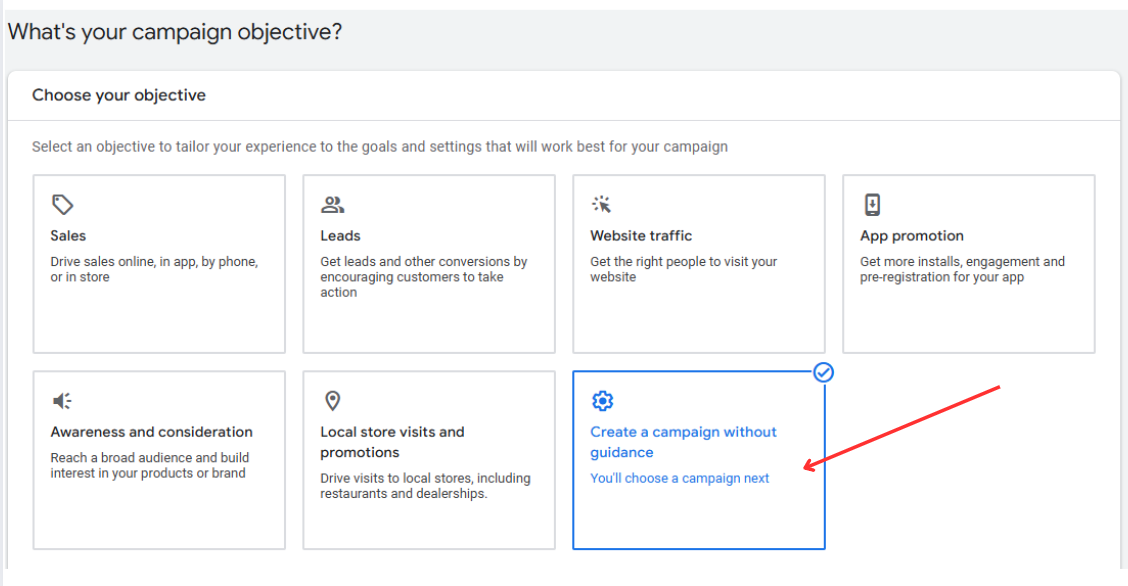The width and height of the screenshot is (1128, 586).
Task: Click 'You'll choose a campaign next' text
Action: pos(680,478)
